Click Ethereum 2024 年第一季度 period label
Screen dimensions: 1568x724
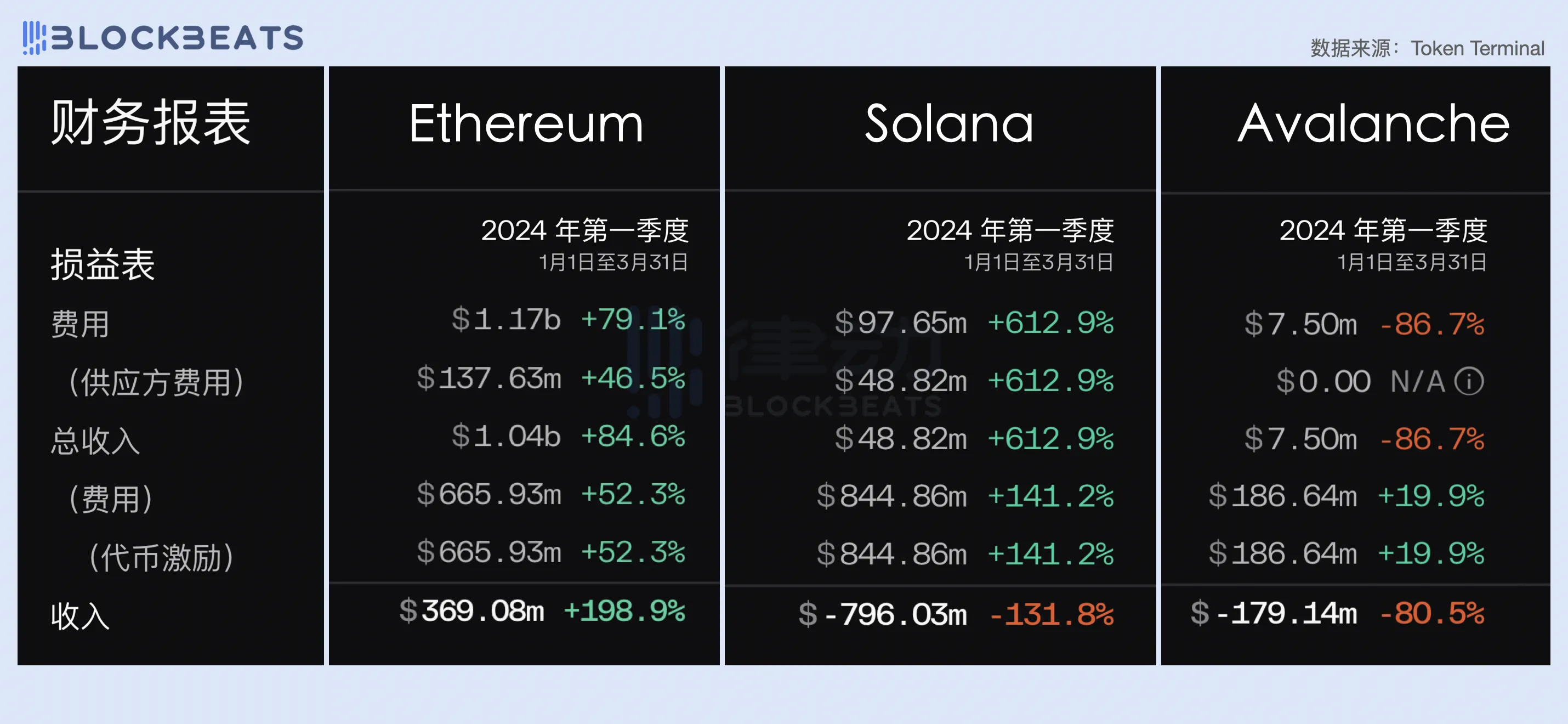[x=584, y=231]
